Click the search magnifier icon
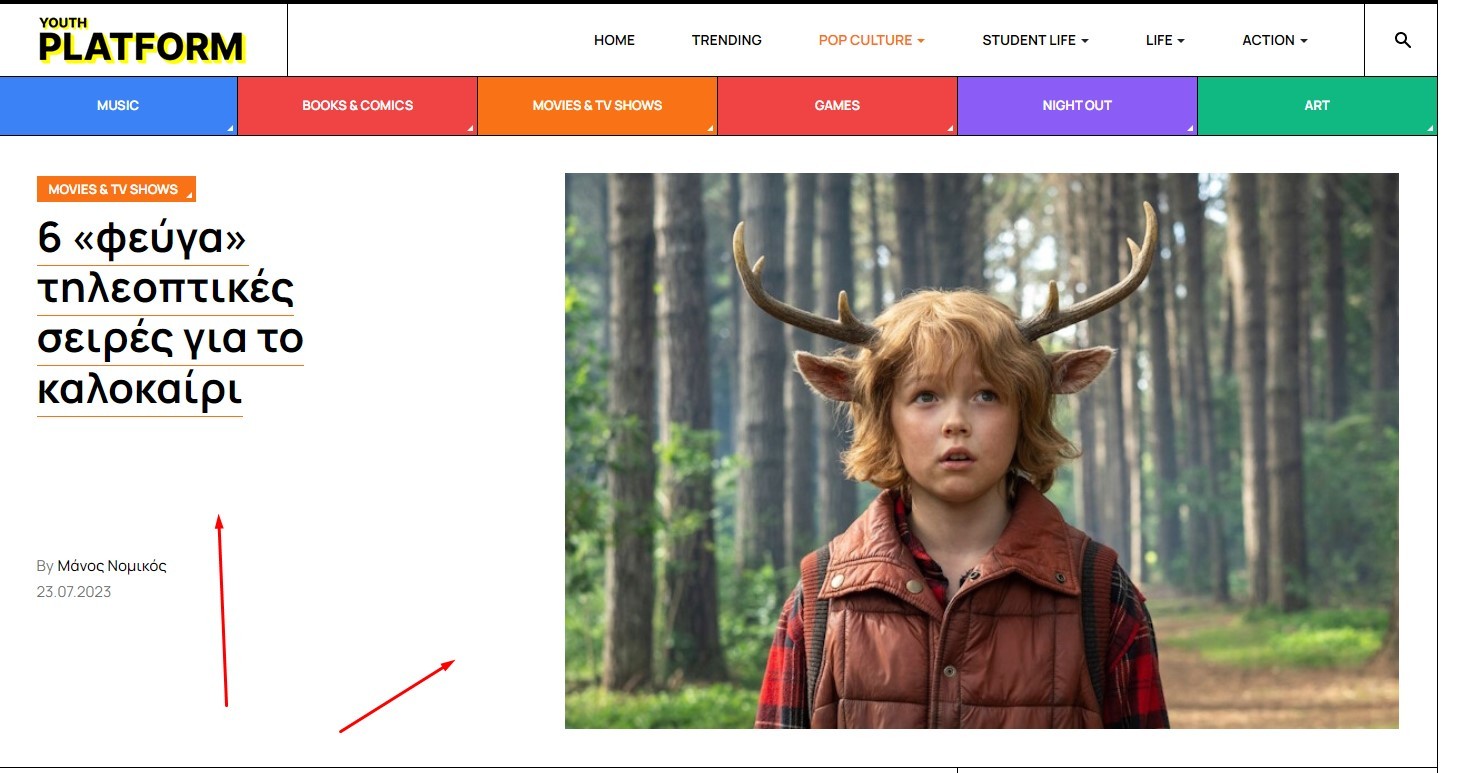1460x773 pixels. click(x=1402, y=40)
